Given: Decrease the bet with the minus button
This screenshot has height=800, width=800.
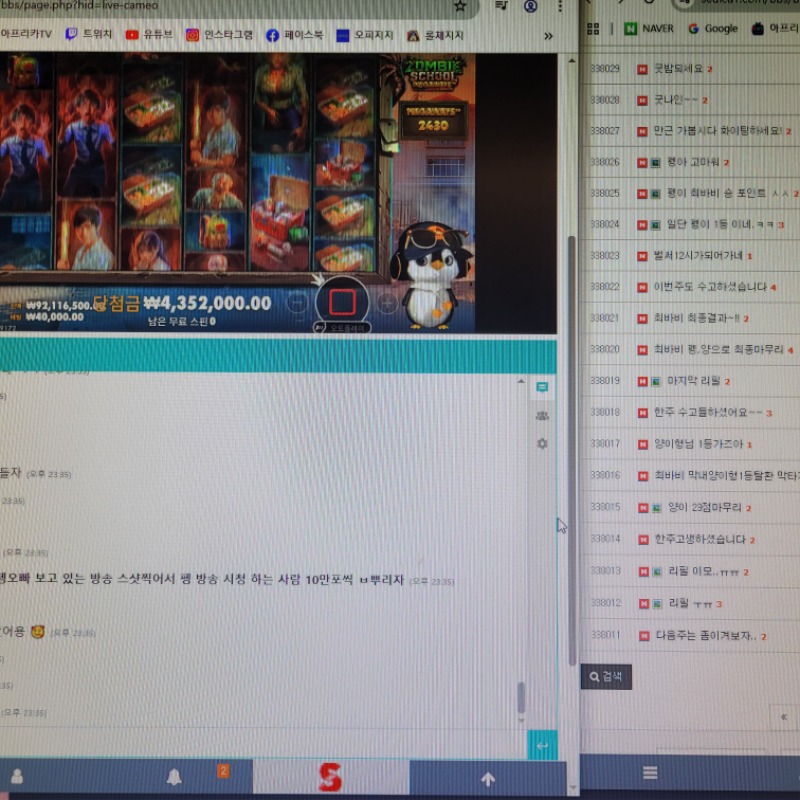Looking at the screenshot, I should pyautogui.click(x=297, y=303).
